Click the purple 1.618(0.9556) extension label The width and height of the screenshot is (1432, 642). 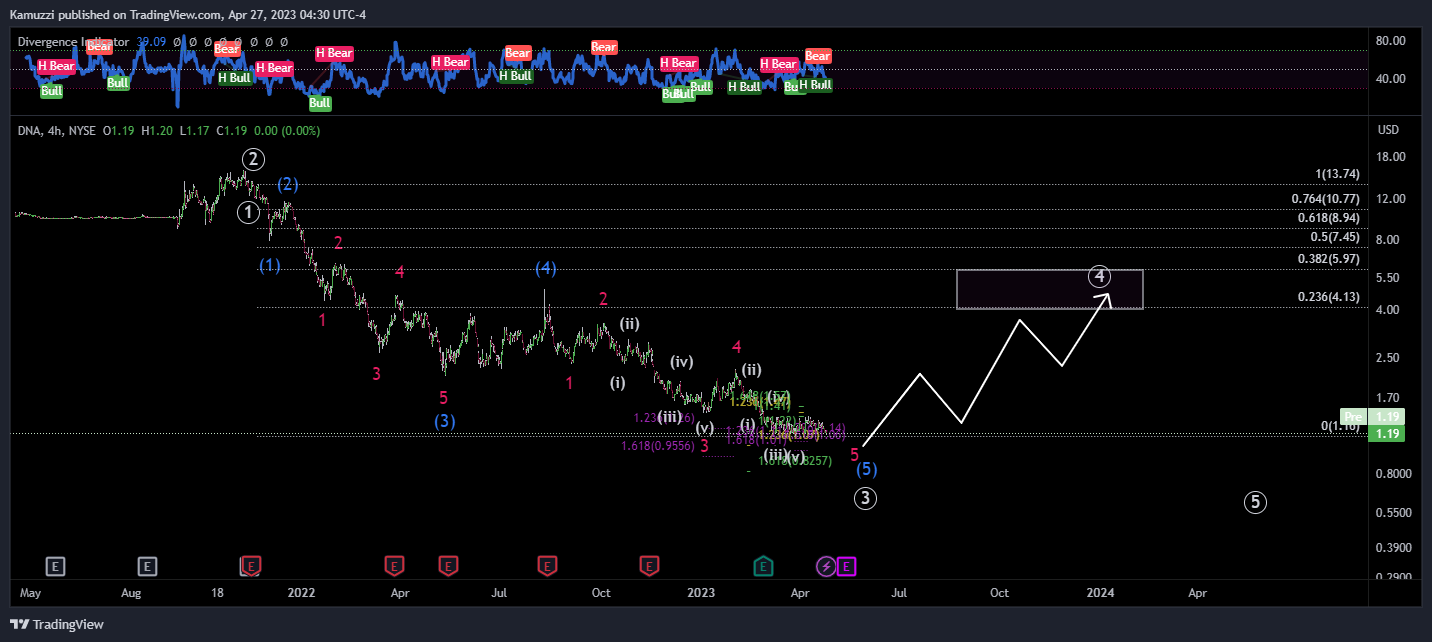[x=657, y=446]
